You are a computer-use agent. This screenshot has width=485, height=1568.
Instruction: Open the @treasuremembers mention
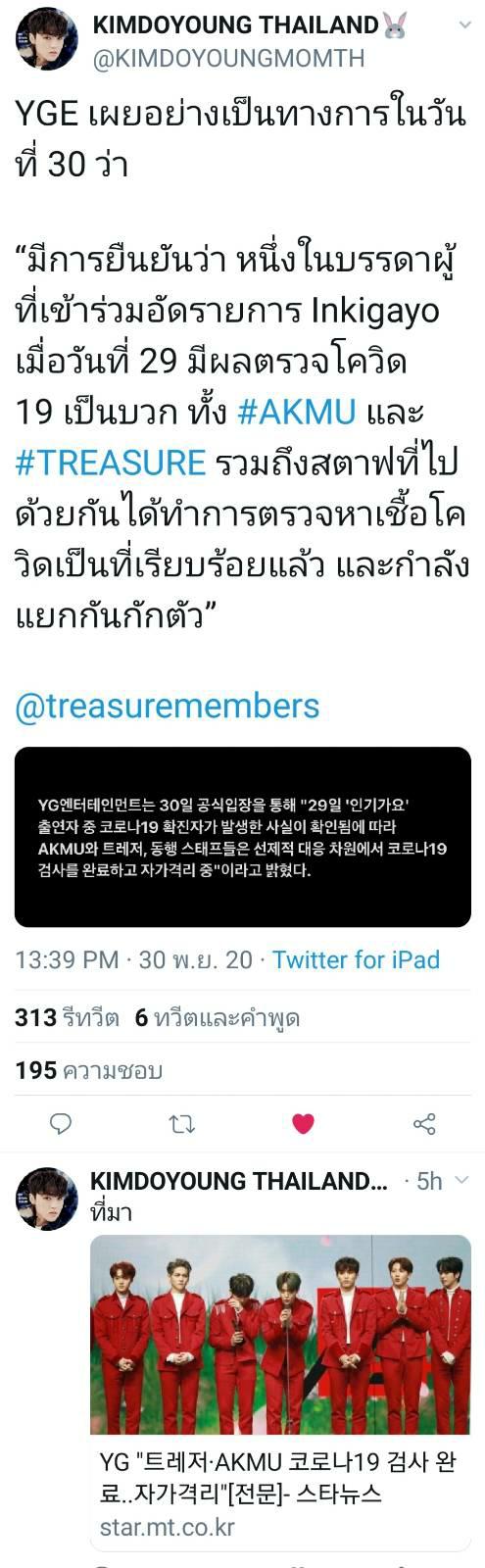pos(168,706)
